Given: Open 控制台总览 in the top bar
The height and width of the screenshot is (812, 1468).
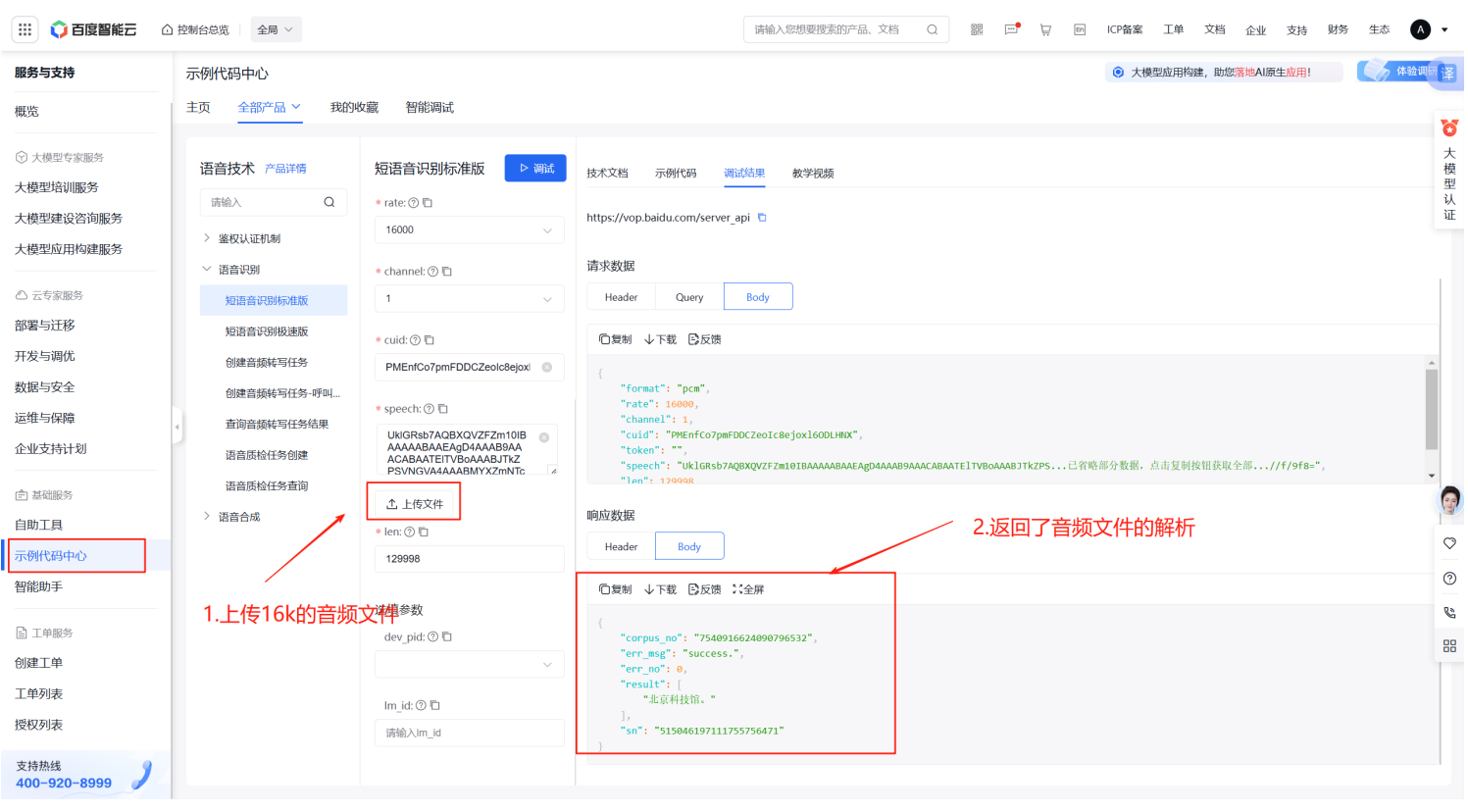Looking at the screenshot, I should (x=195, y=29).
